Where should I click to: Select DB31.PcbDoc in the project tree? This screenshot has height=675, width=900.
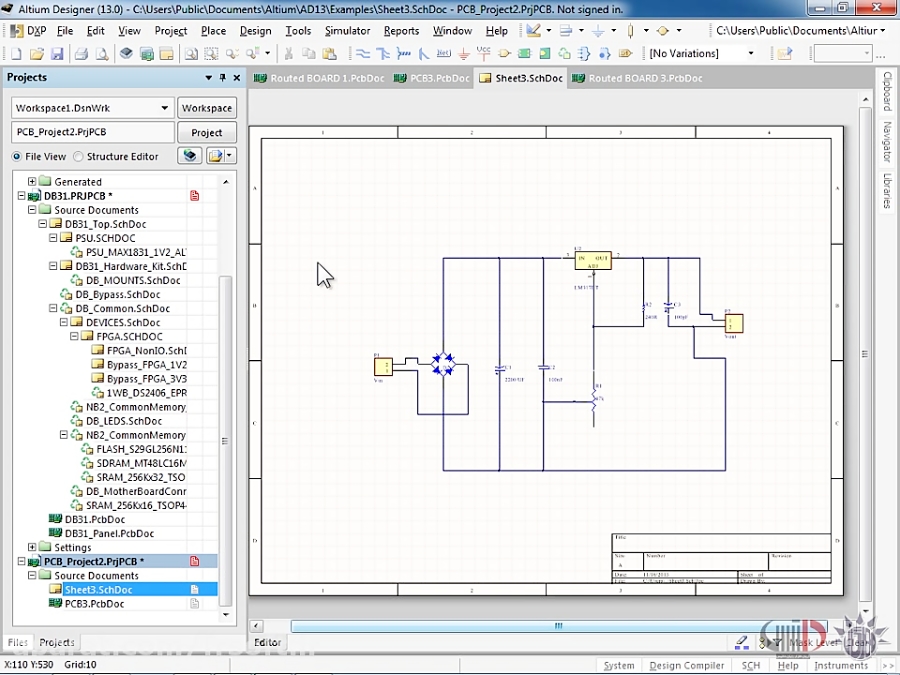(x=95, y=519)
